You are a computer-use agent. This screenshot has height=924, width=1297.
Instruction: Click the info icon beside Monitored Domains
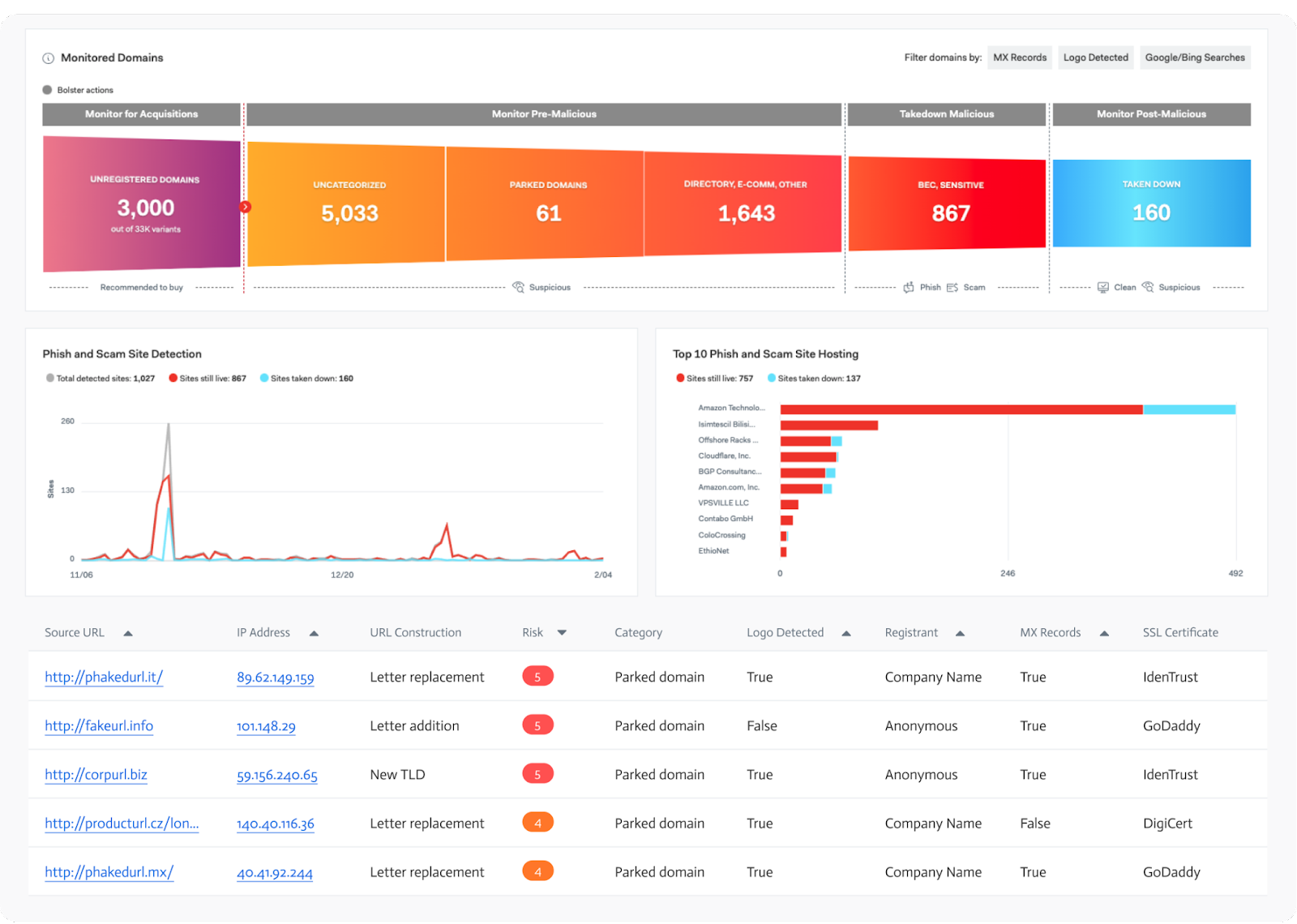coord(49,58)
